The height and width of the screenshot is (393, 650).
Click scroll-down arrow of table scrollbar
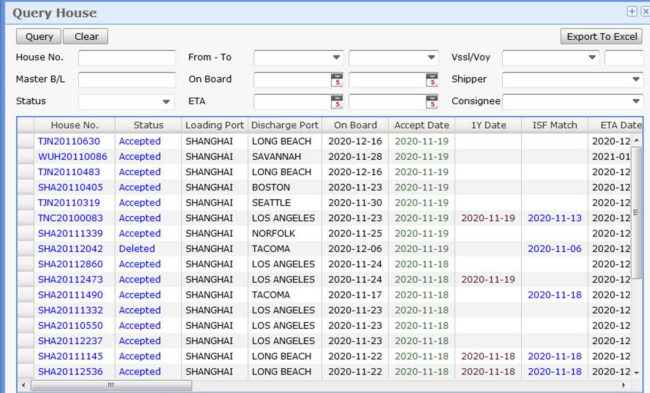tap(637, 373)
